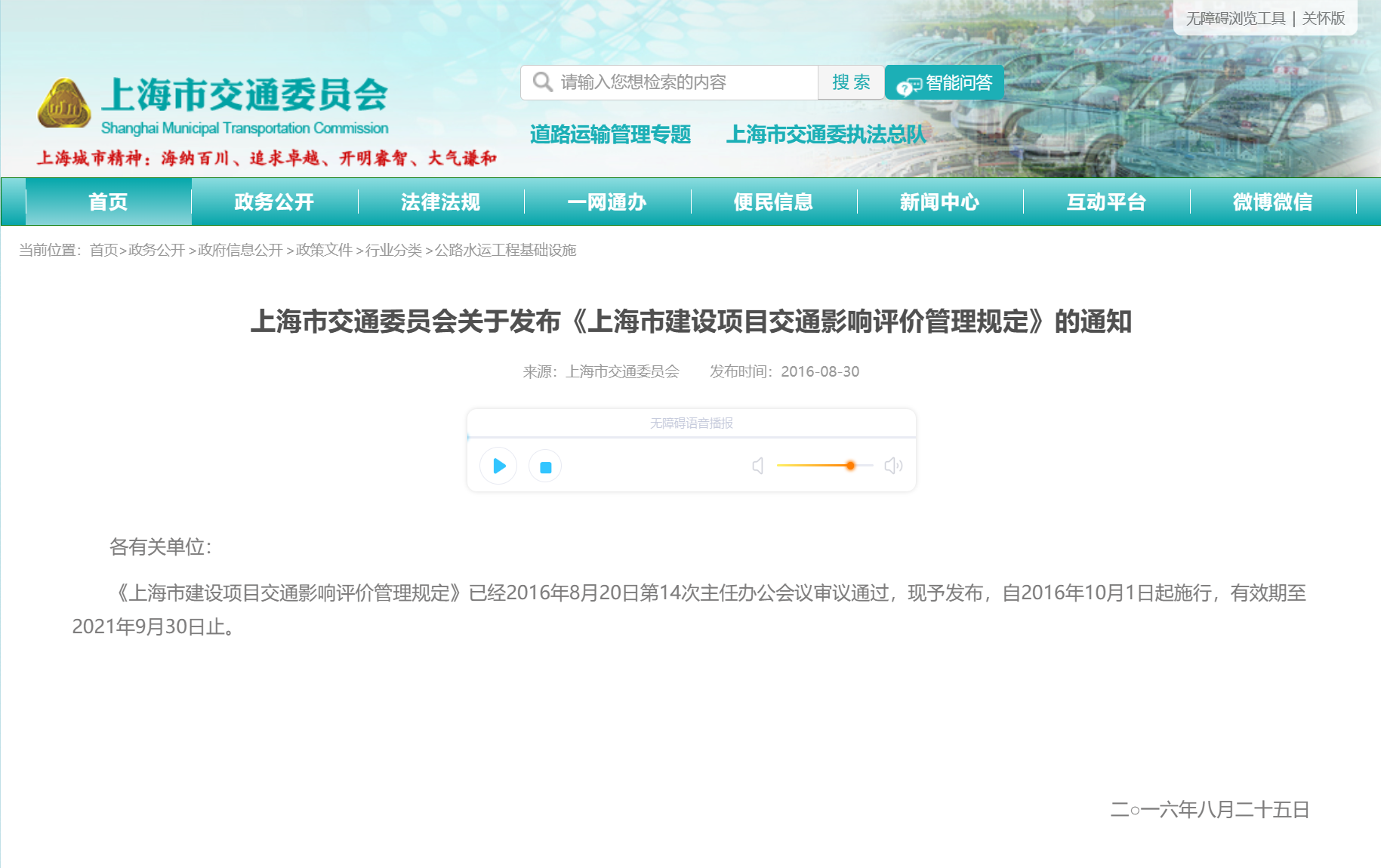Click the article title heading
This screenshot has height=868, width=1381.
[691, 322]
